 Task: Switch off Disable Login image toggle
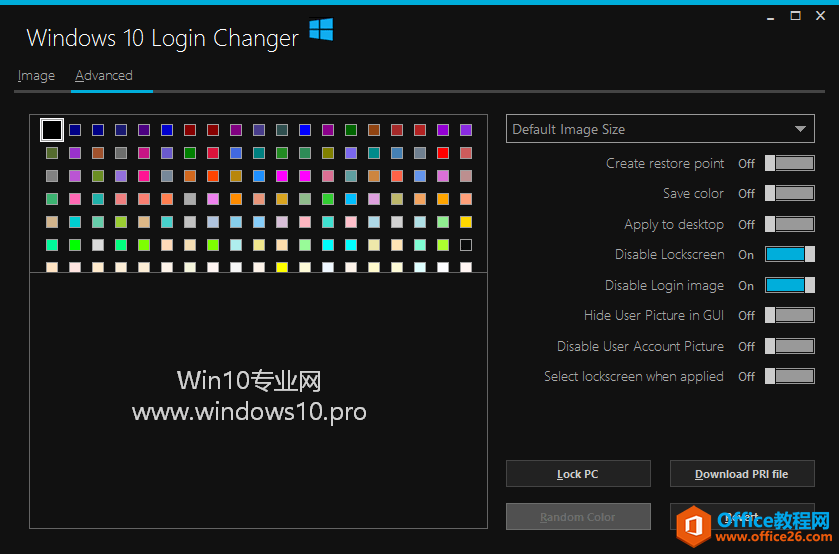point(789,285)
